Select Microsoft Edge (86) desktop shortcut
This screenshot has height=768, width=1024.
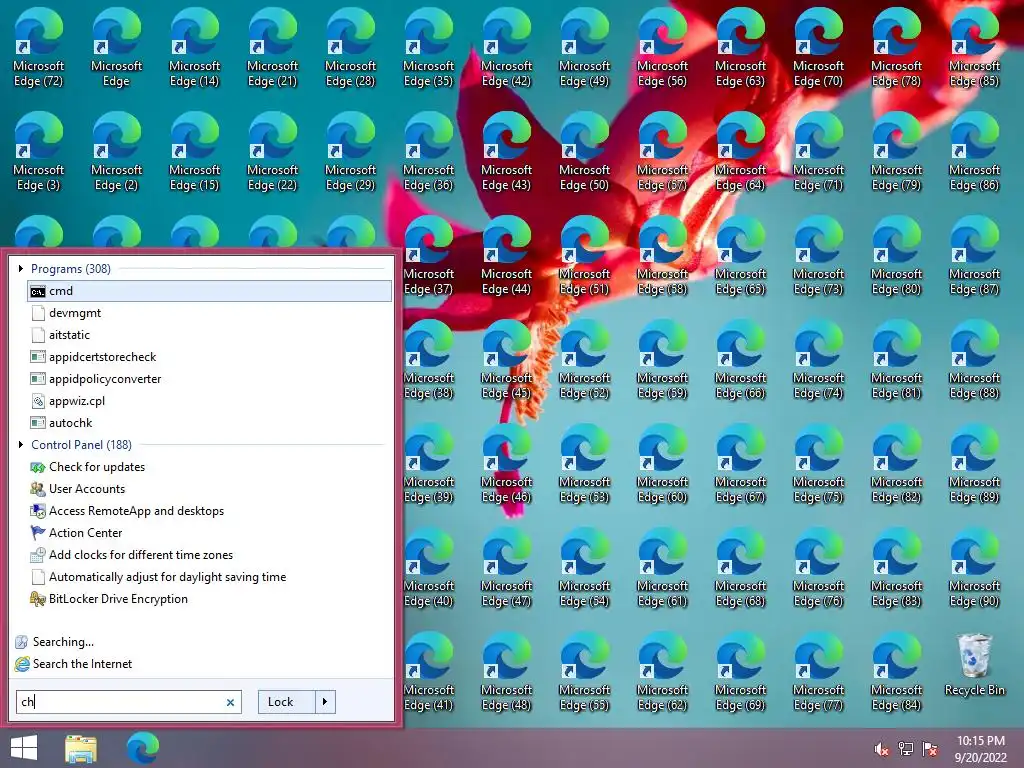pos(974,152)
